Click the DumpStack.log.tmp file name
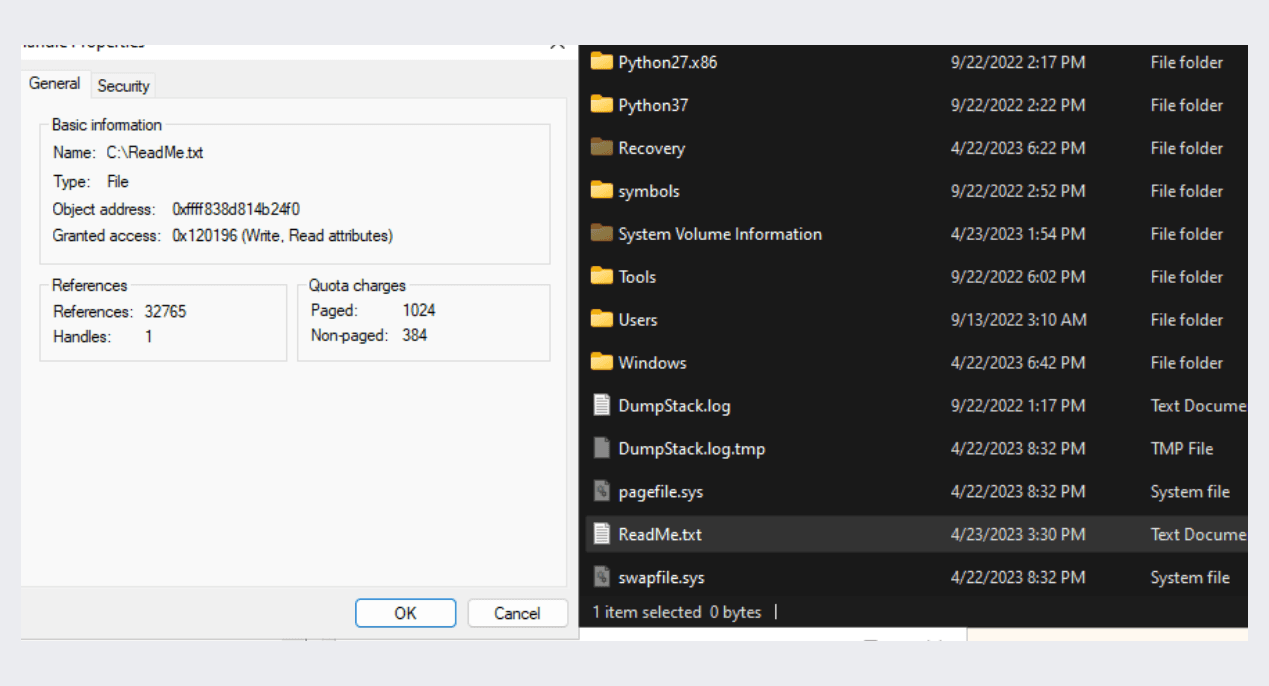Screen dimensions: 1269x686 coord(692,449)
